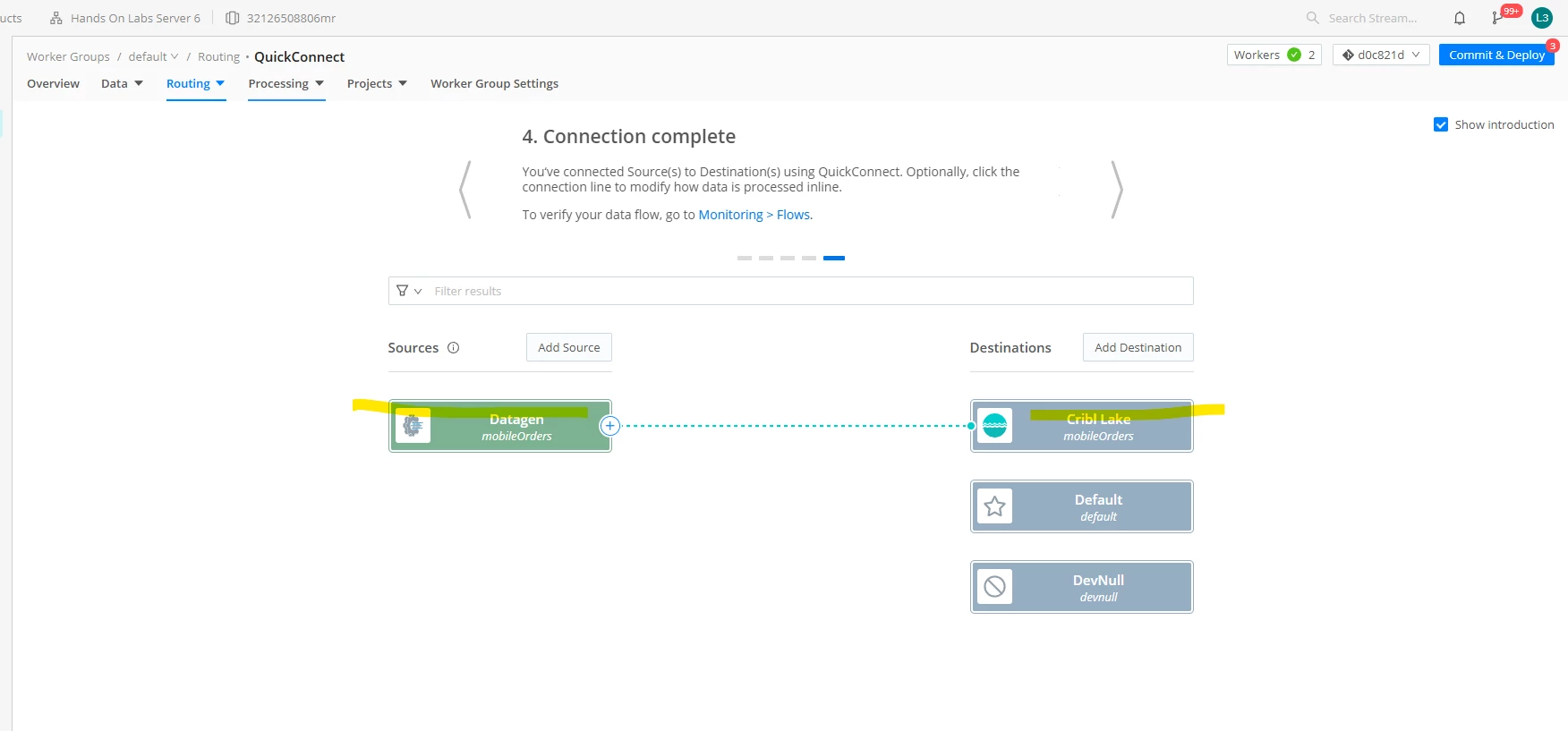
Task: Click the Hands On Labs Server 6 organization icon
Action: tap(56, 18)
